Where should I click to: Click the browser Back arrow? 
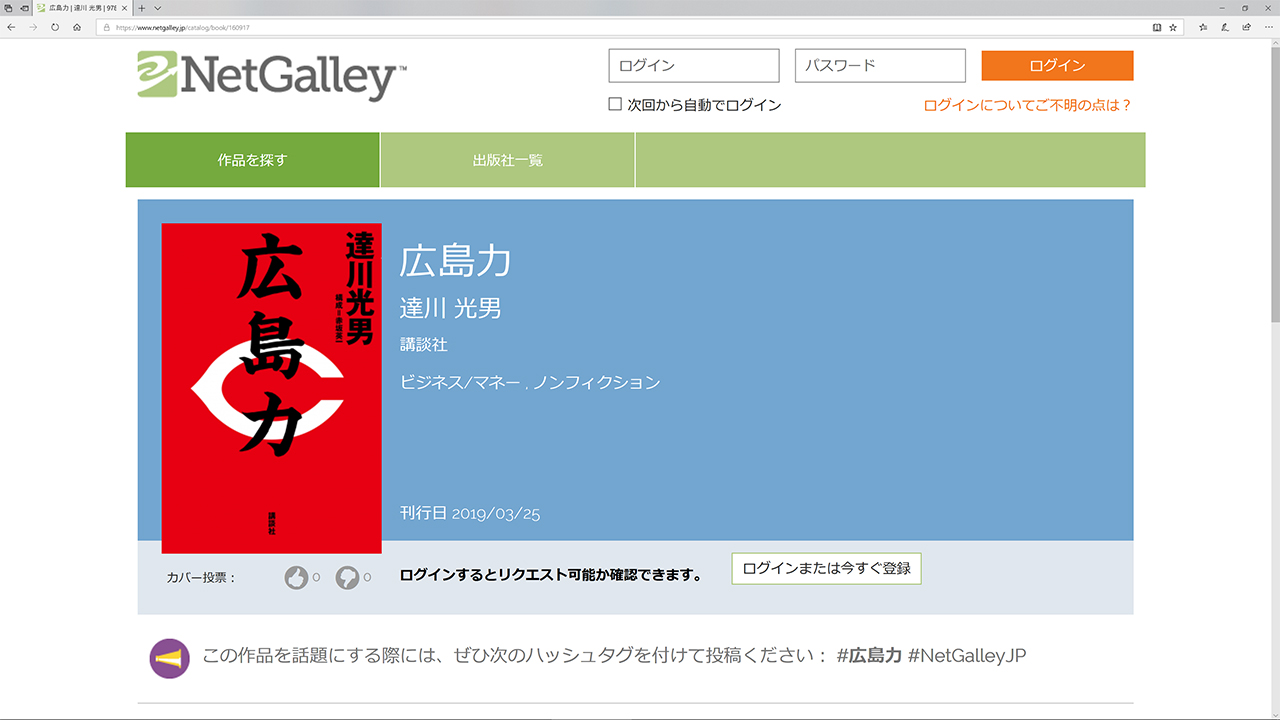pyautogui.click(x=11, y=27)
